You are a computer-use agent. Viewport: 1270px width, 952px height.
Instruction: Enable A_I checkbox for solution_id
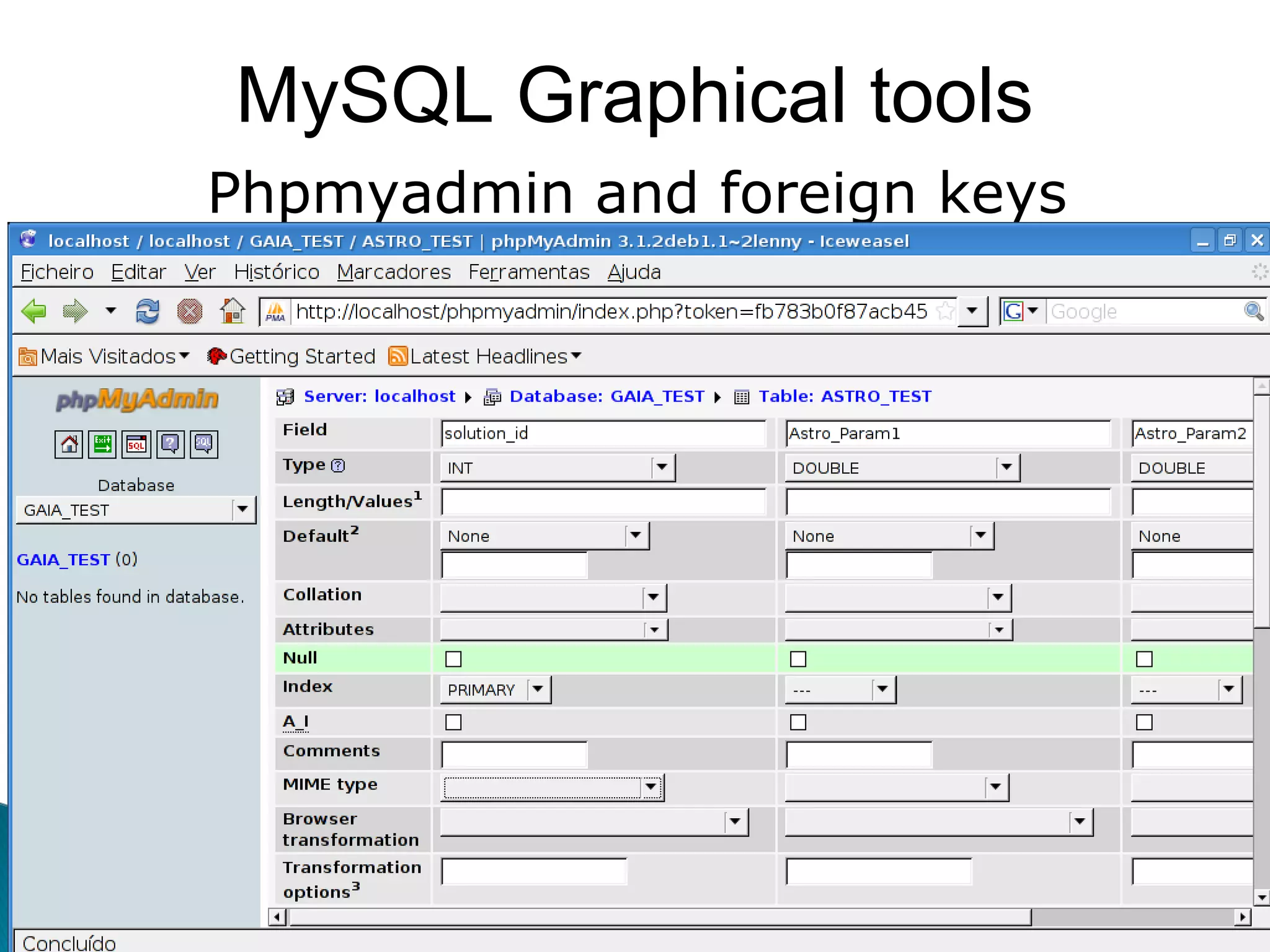coord(453,722)
